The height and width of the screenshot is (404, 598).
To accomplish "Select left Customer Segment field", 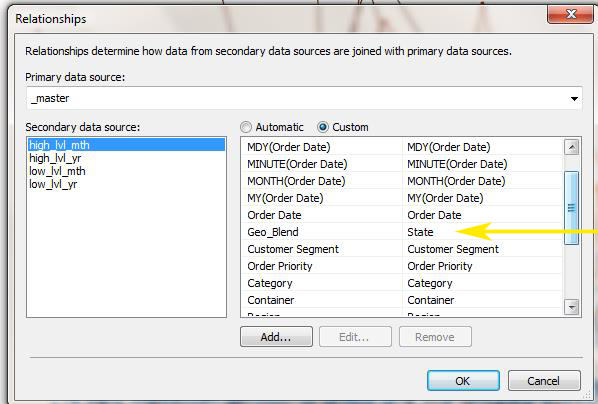I will (x=293, y=249).
